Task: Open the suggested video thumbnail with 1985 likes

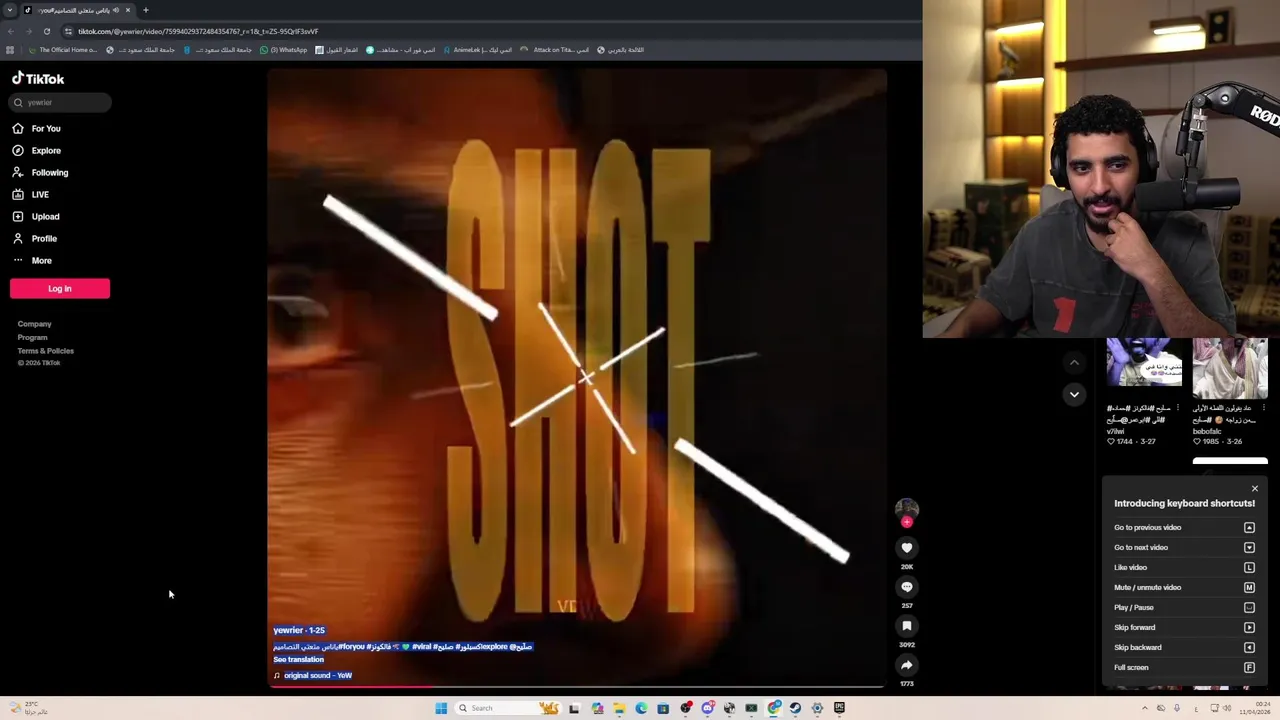Action: pyautogui.click(x=1230, y=368)
